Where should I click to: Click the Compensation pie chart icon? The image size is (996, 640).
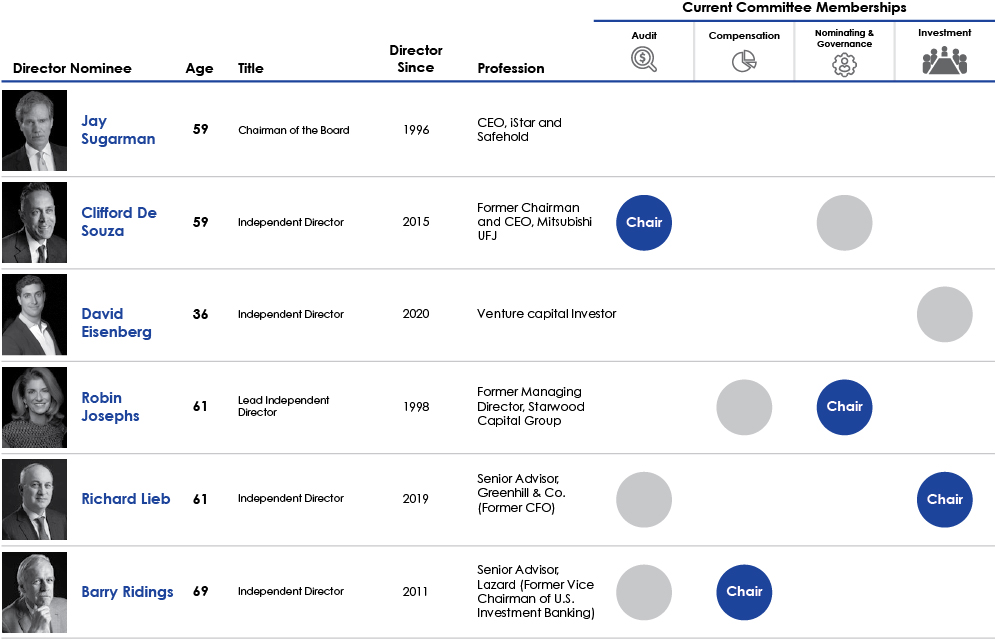click(x=744, y=62)
